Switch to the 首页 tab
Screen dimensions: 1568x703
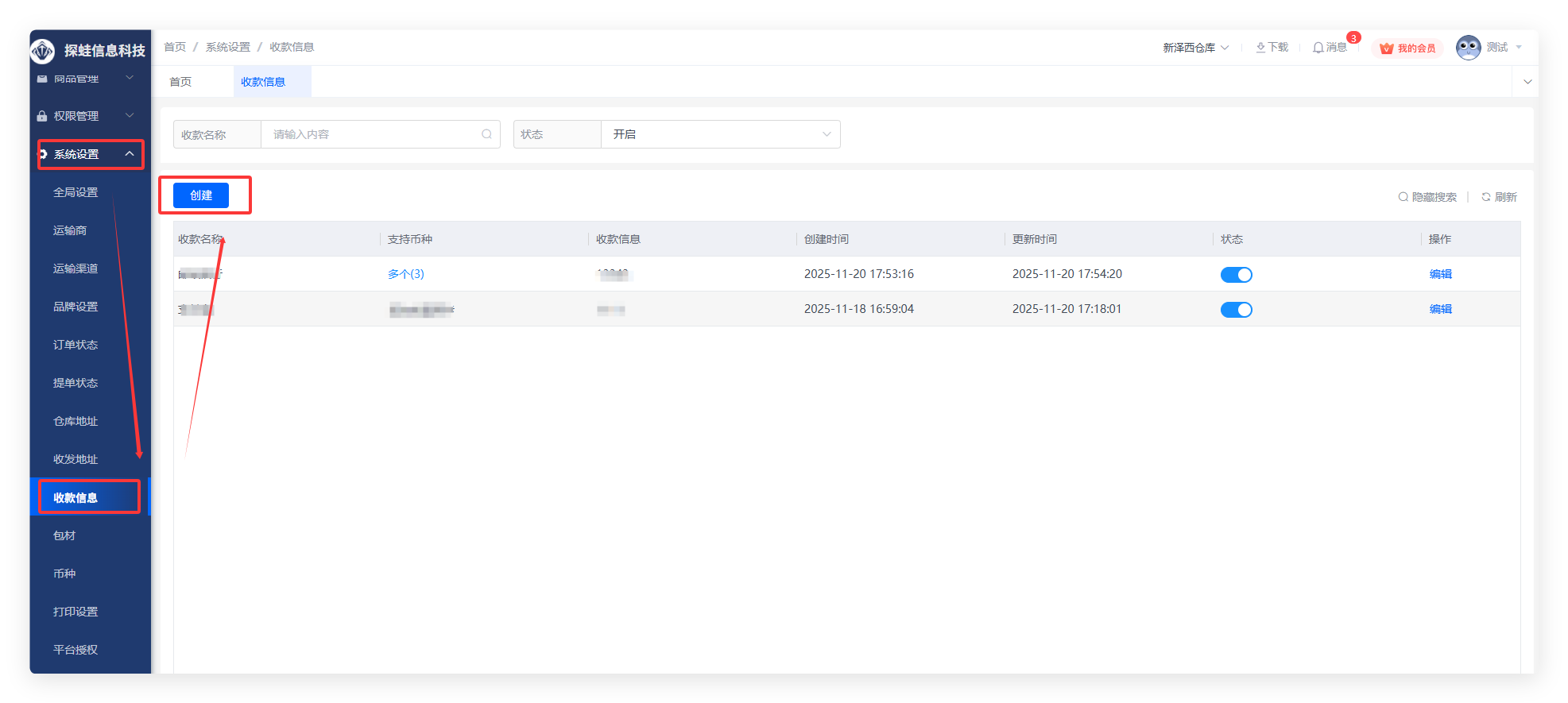(x=180, y=82)
